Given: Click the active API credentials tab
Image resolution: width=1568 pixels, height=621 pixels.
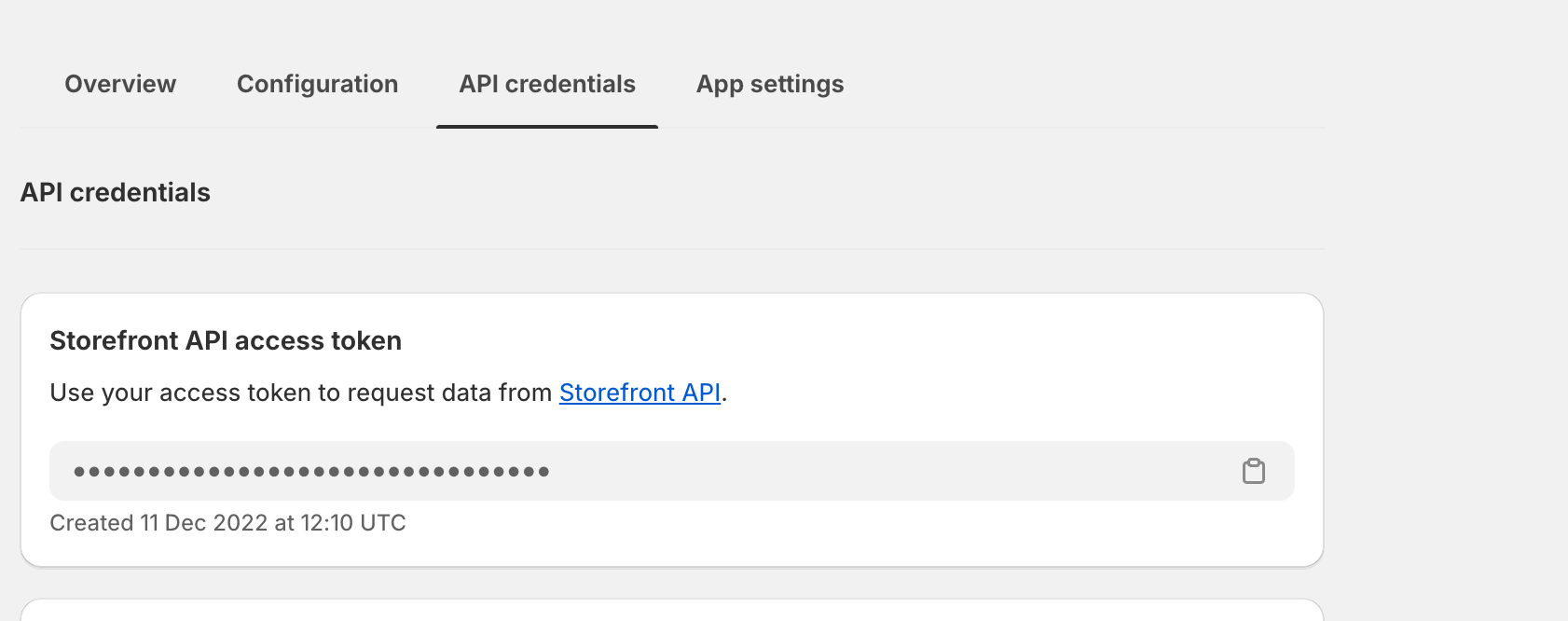Looking at the screenshot, I should [546, 84].
